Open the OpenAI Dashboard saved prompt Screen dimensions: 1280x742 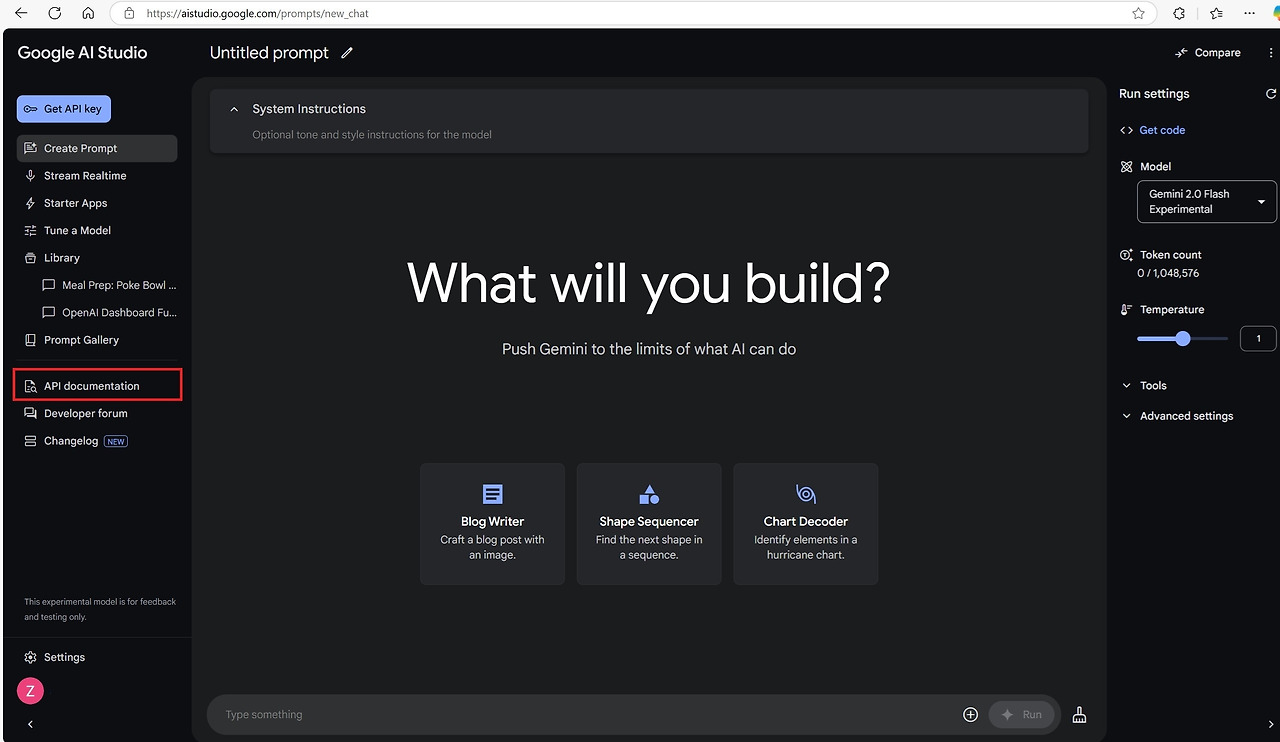click(109, 313)
